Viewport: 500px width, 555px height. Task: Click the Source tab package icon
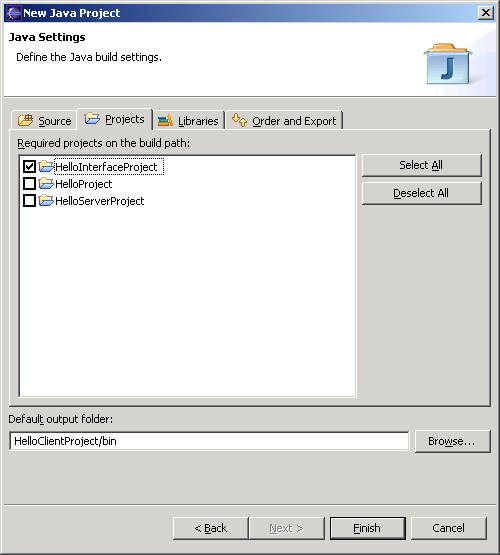[x=25, y=120]
